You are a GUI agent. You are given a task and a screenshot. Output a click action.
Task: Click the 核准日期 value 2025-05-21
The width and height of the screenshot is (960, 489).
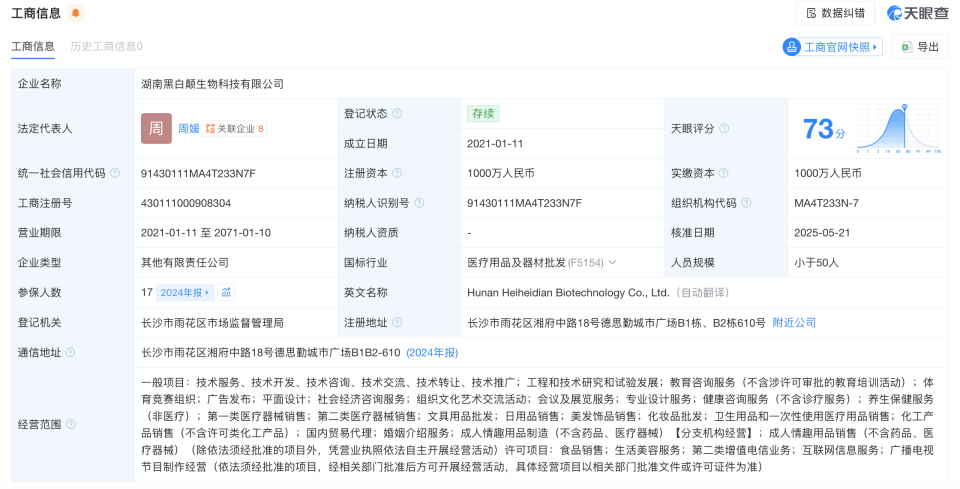pos(822,233)
